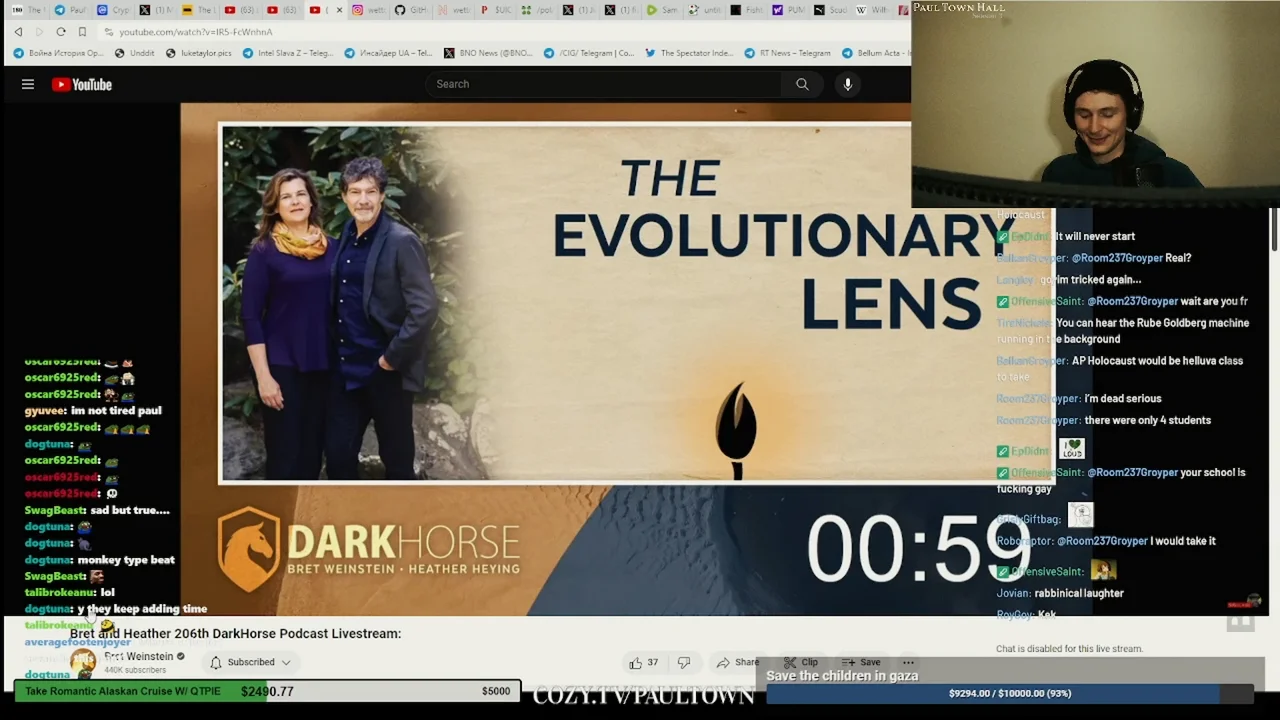Save the video to a playlist
This screenshot has height=720, width=1280.
861,662
